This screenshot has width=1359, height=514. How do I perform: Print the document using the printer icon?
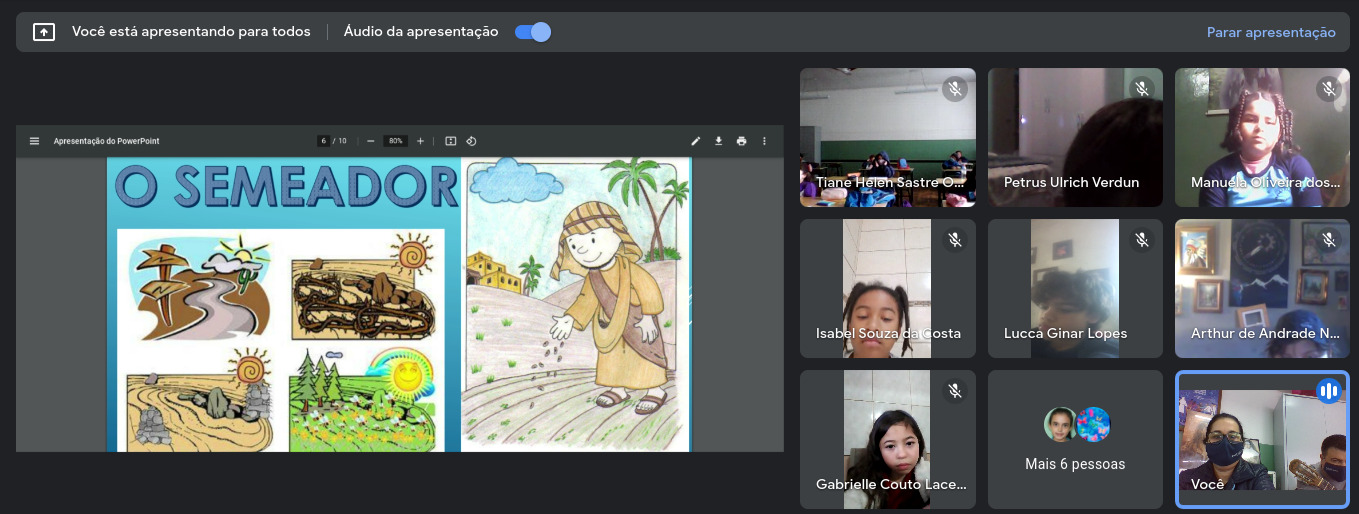click(x=741, y=141)
